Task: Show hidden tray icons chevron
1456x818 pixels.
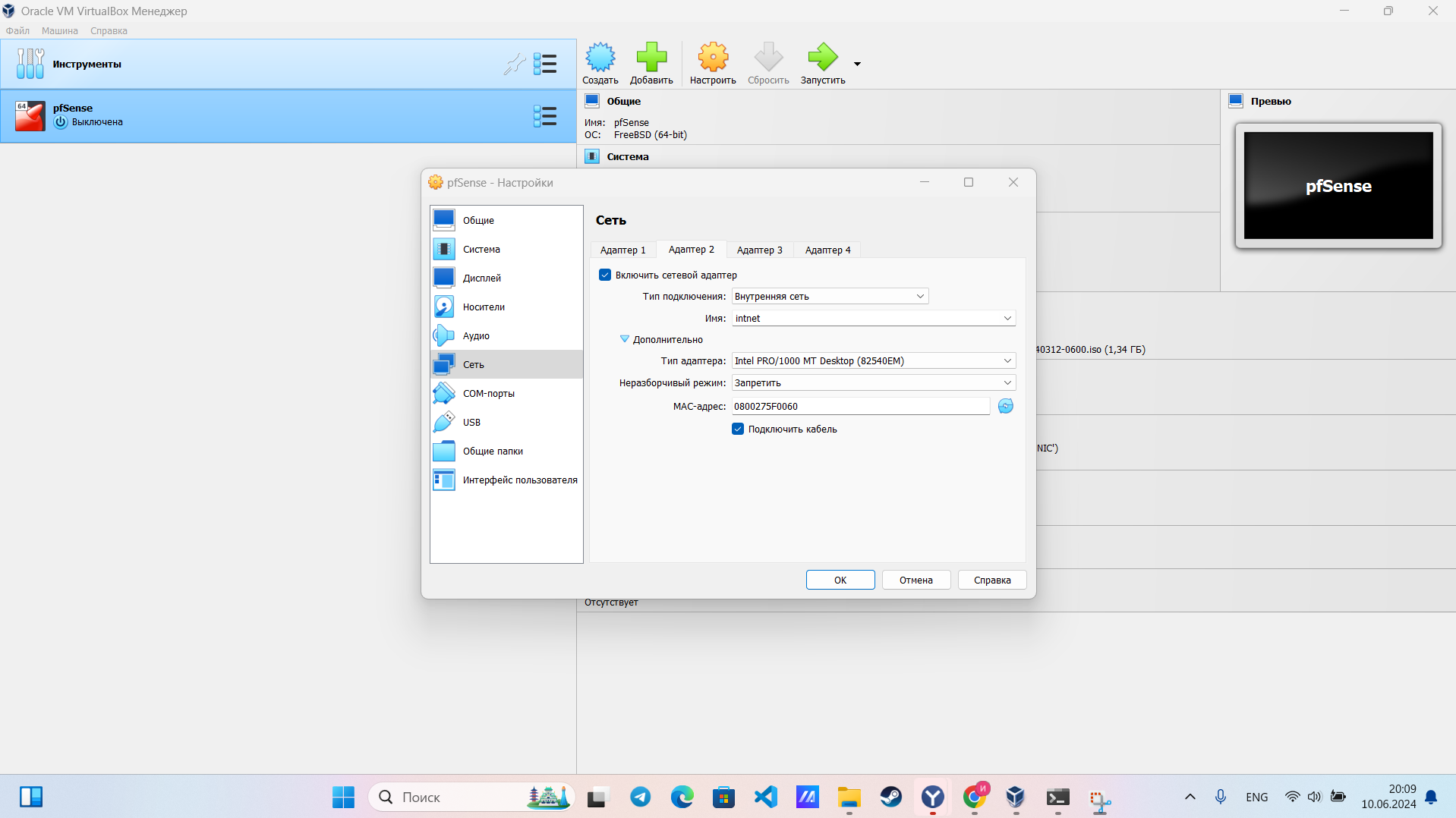Action: [1190, 797]
